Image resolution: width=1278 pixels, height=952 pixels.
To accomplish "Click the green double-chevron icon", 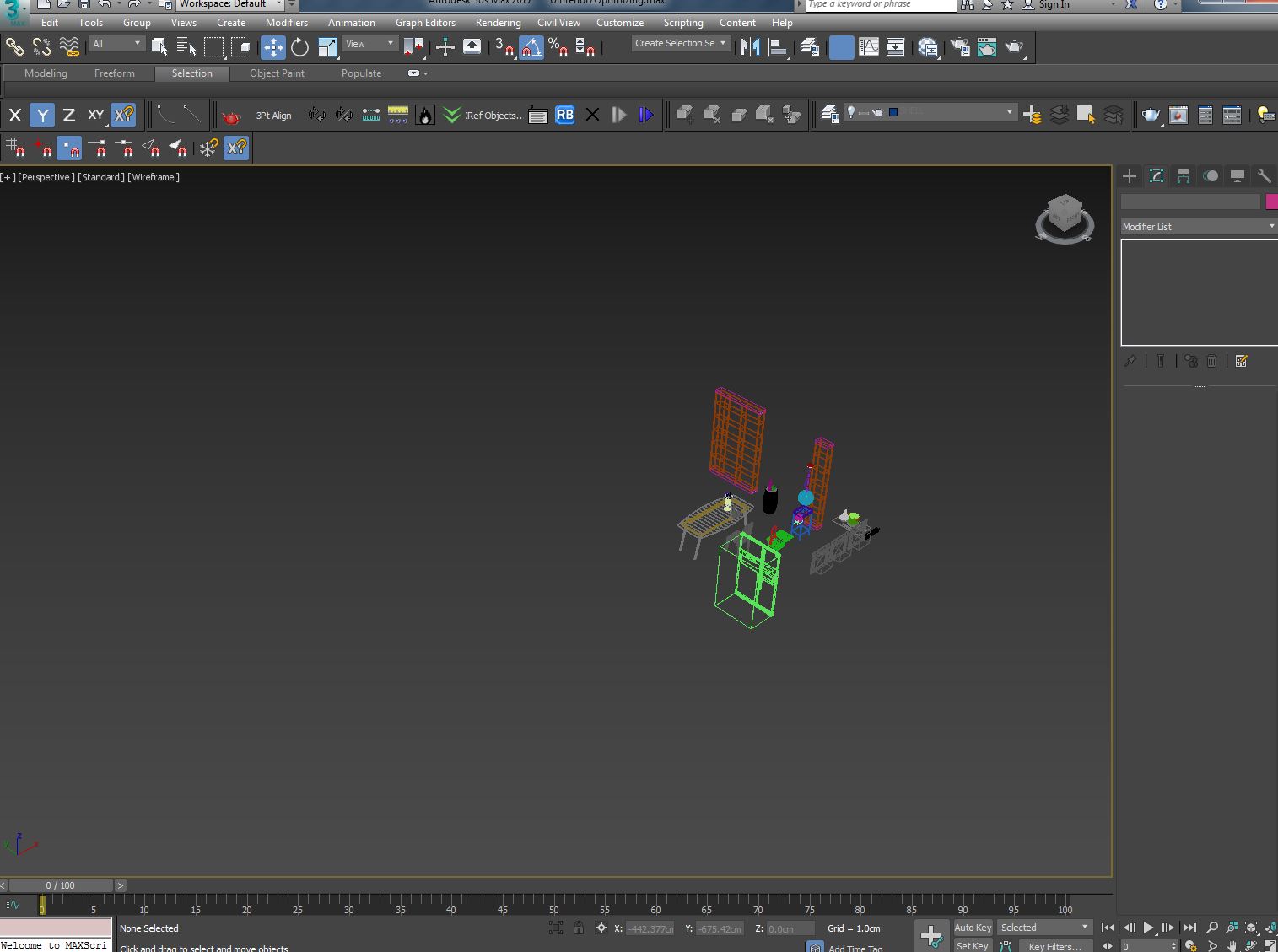I will coord(452,115).
